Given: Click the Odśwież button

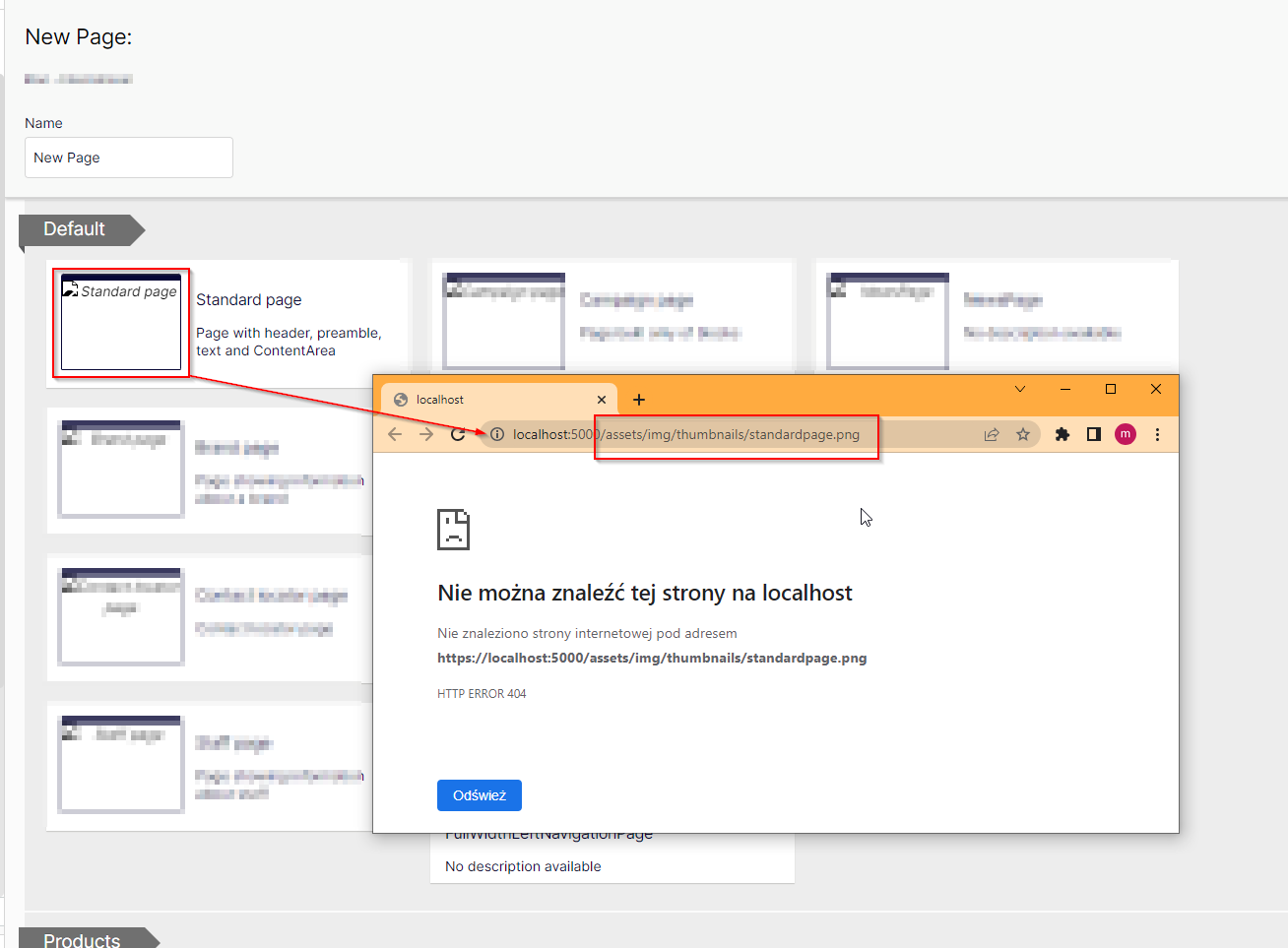Looking at the screenshot, I should point(480,795).
